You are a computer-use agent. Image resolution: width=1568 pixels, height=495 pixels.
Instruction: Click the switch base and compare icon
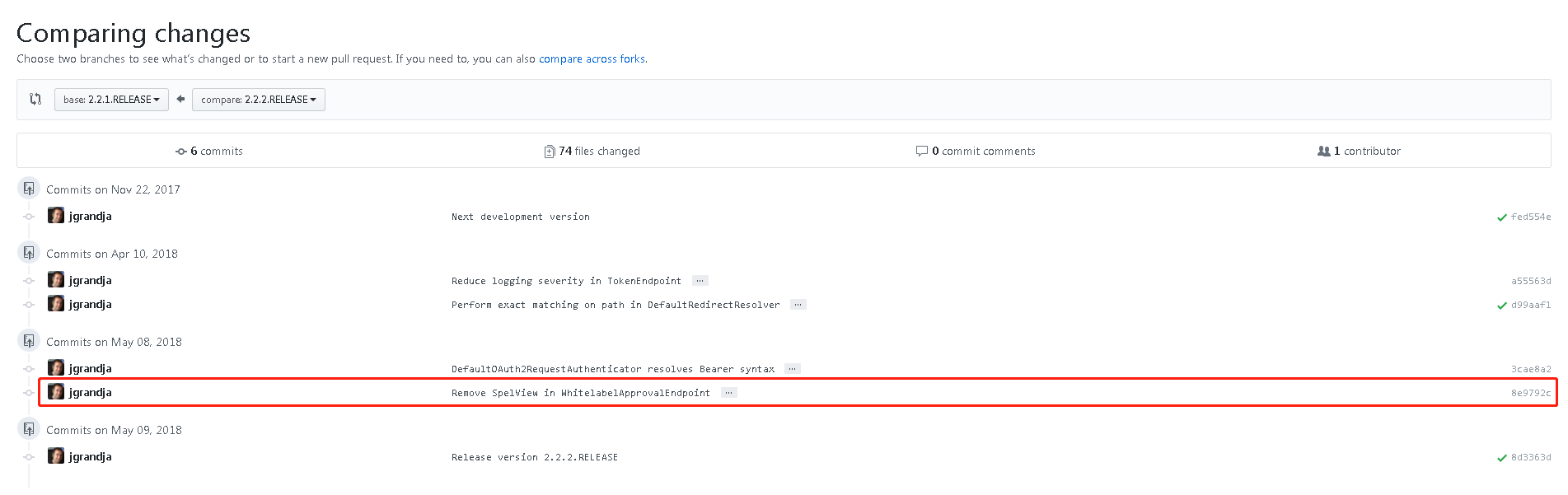pyautogui.click(x=35, y=99)
